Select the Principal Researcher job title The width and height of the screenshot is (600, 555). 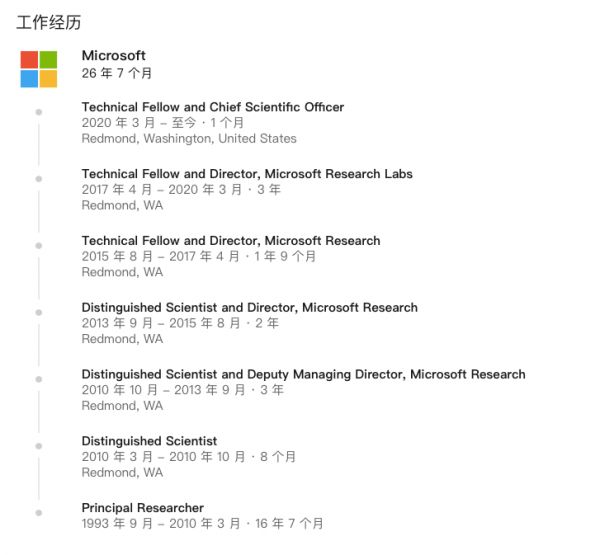pos(142,508)
